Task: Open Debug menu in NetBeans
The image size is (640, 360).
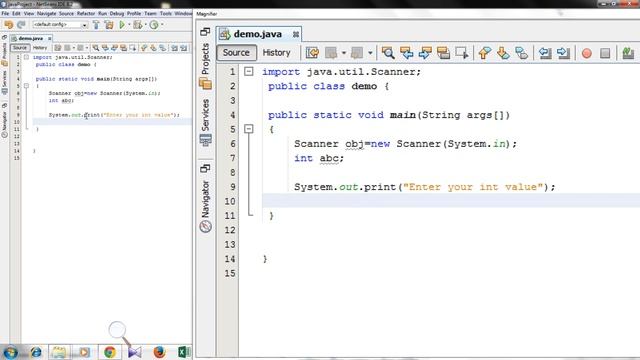Action: pyautogui.click(x=116, y=13)
